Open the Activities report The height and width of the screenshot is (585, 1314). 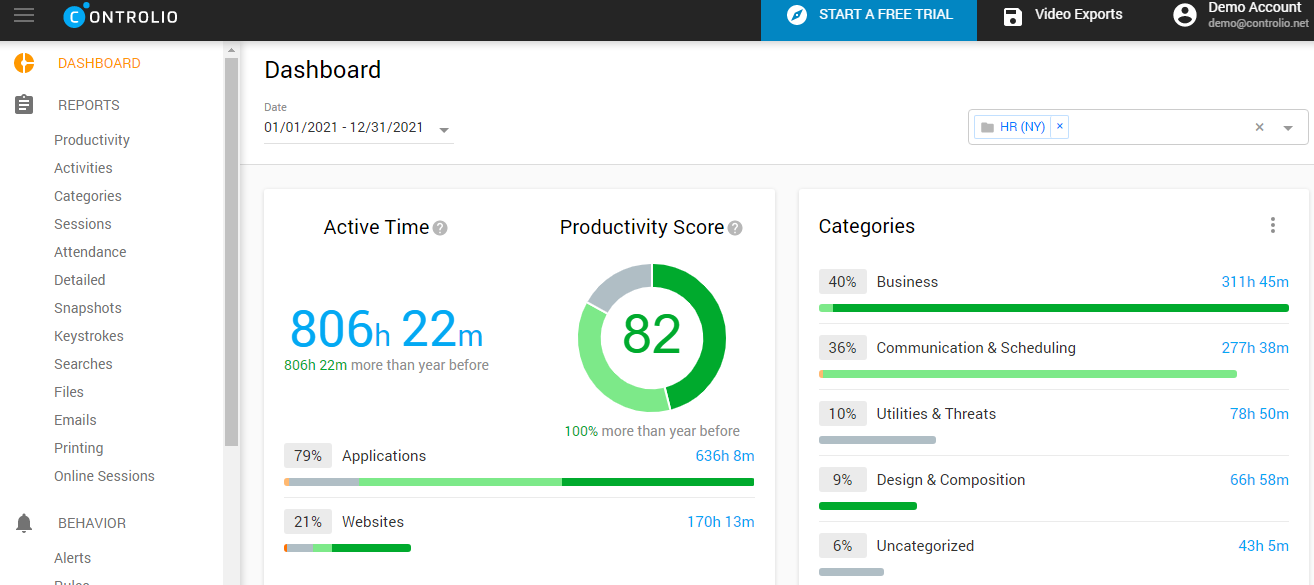83,168
